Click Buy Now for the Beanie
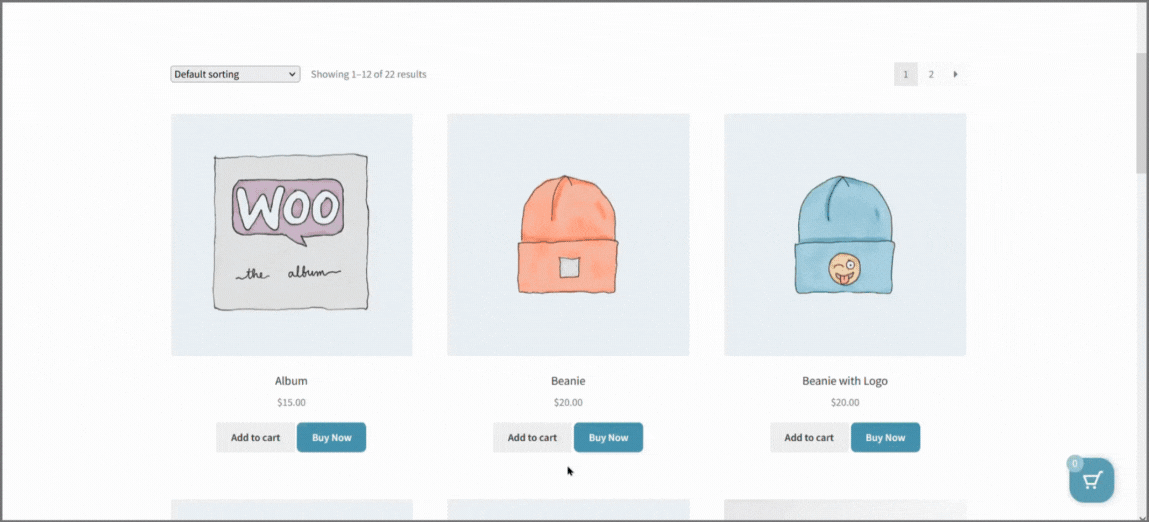 click(608, 438)
